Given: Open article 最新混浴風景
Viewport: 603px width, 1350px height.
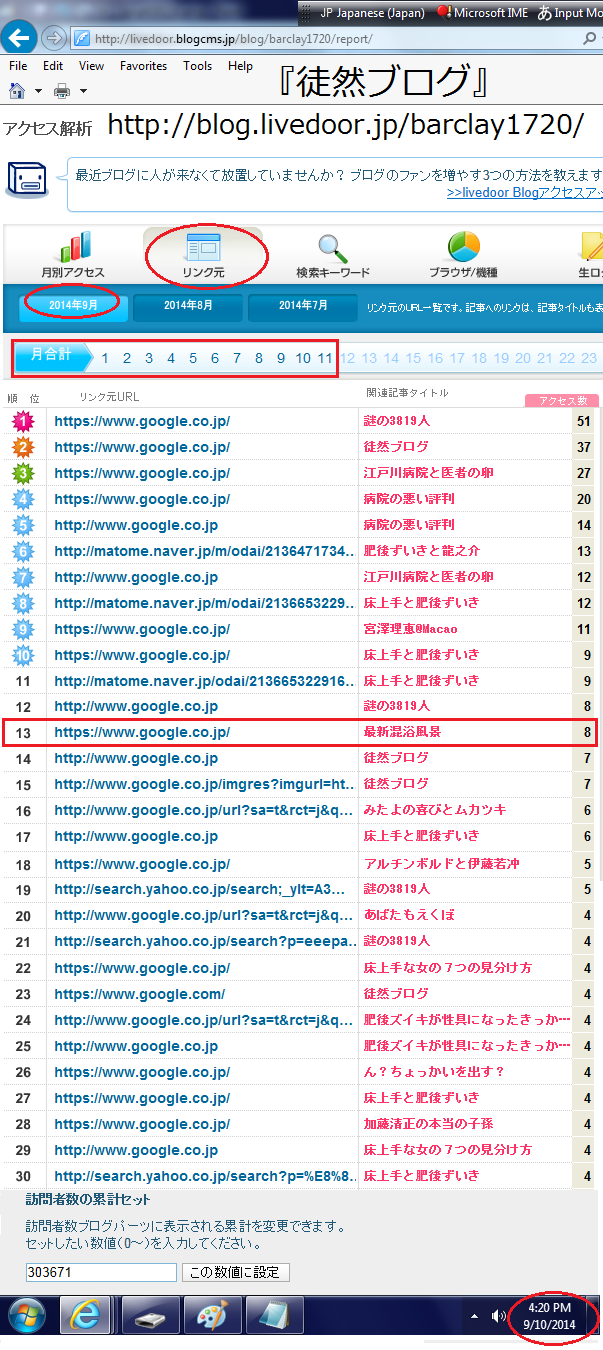Looking at the screenshot, I should click(402, 732).
